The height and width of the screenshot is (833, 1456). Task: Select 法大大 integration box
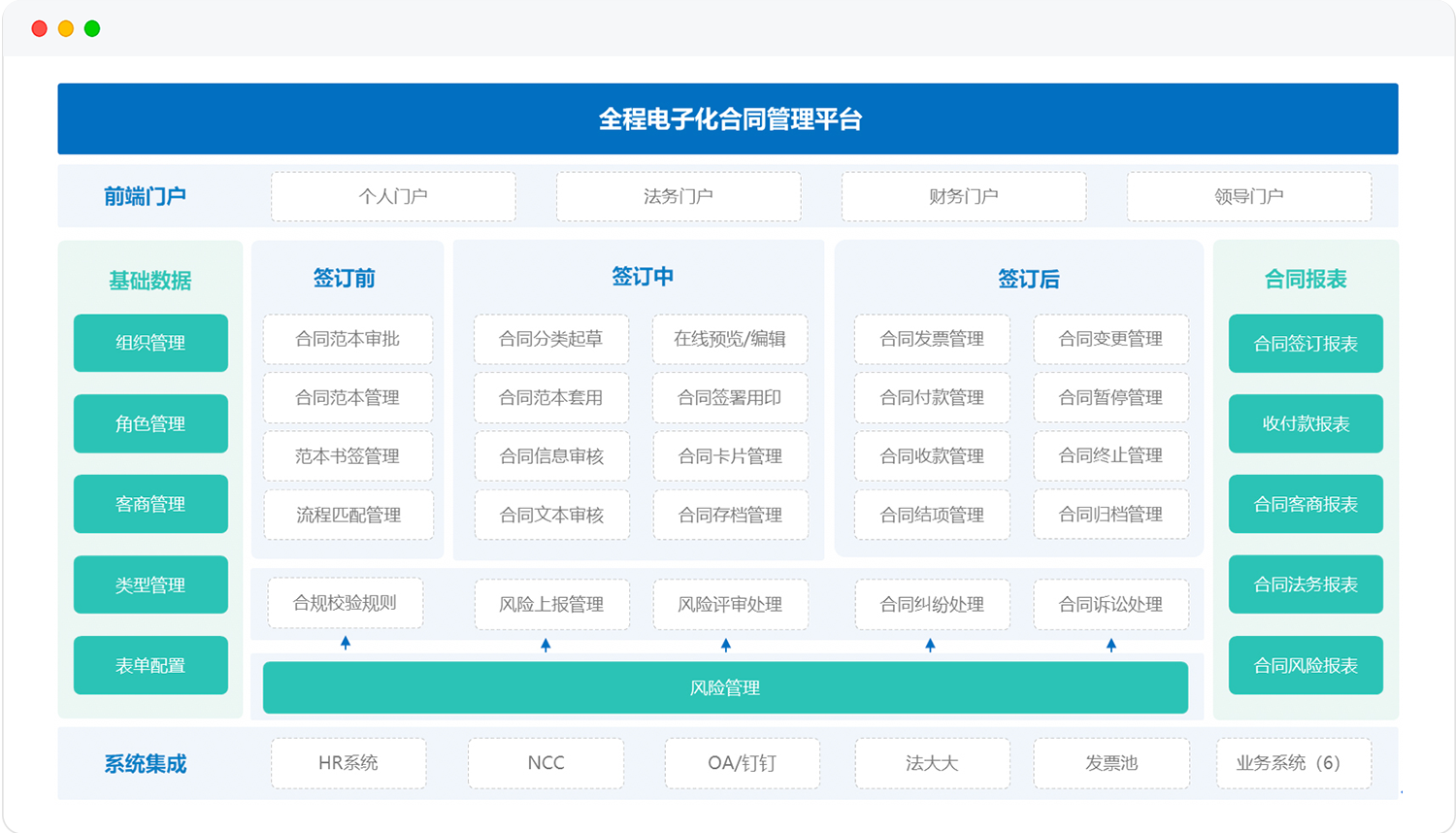click(x=932, y=763)
